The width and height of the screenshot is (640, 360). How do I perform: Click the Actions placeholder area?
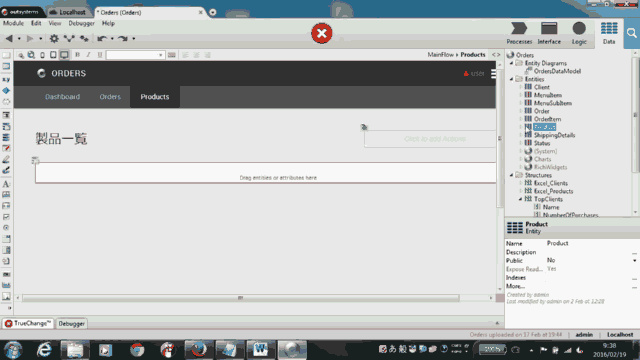click(x=430, y=139)
